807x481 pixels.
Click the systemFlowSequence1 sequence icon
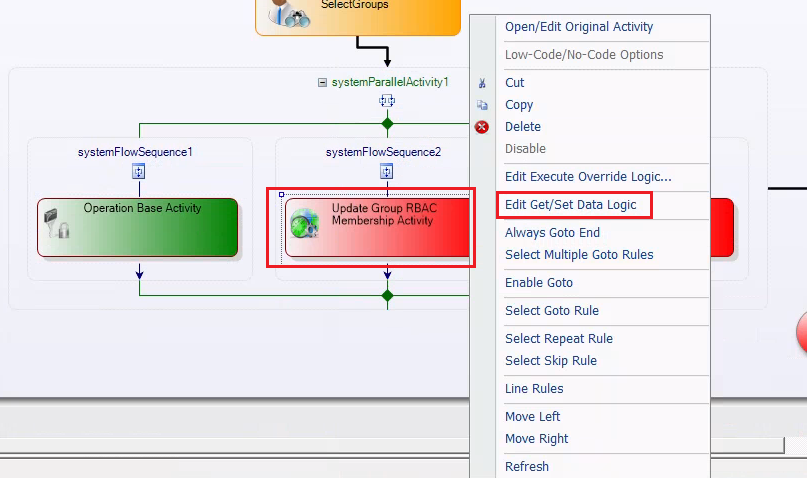pyautogui.click(x=138, y=171)
